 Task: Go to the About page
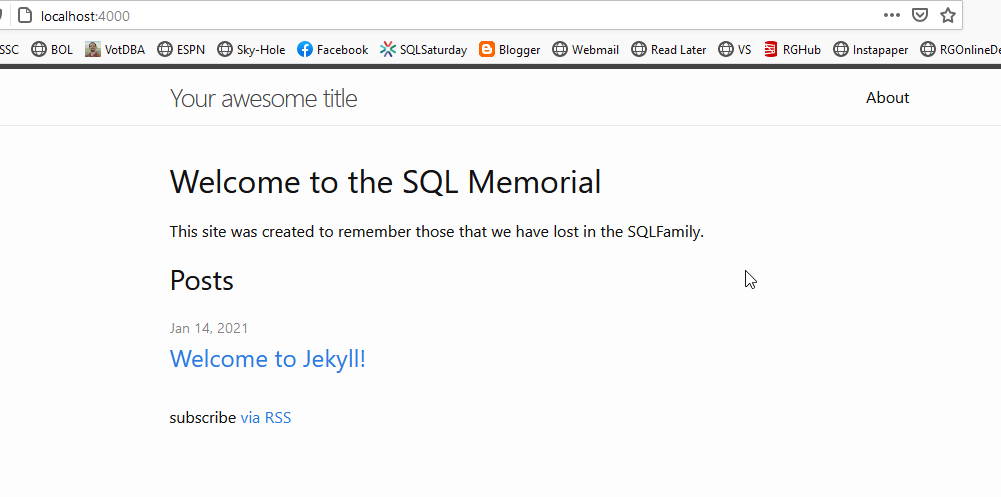(887, 98)
